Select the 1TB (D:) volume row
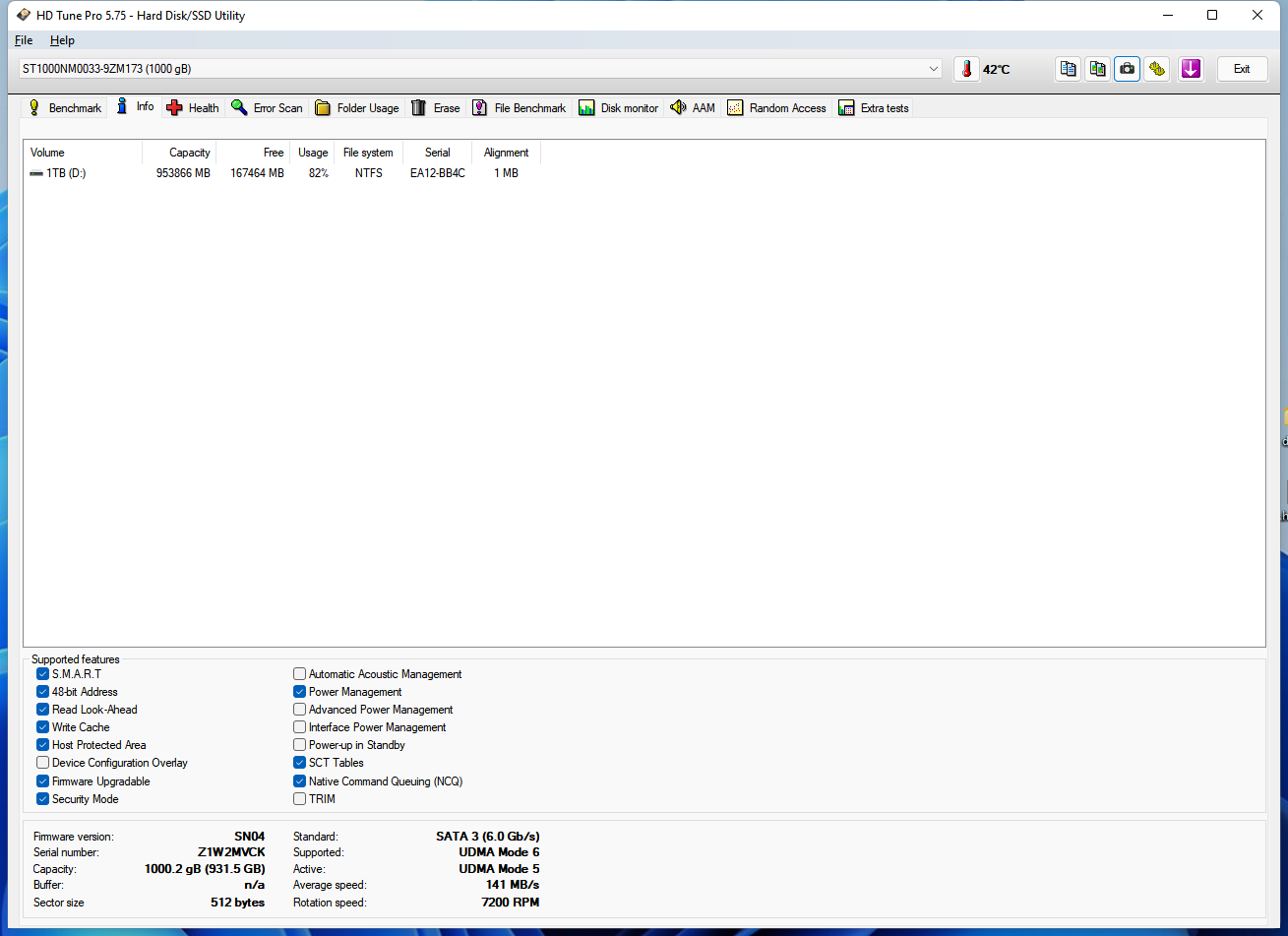 pyautogui.click(x=66, y=173)
